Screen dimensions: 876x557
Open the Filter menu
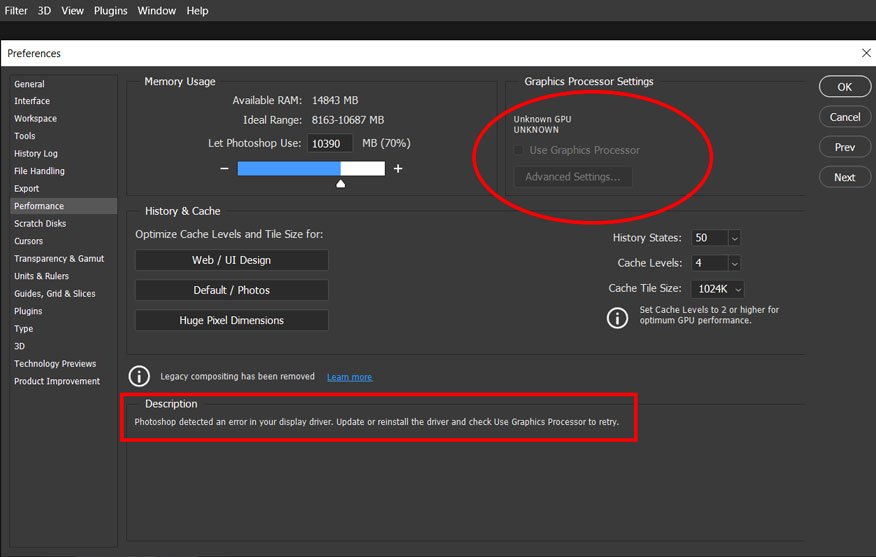pyautogui.click(x=16, y=11)
